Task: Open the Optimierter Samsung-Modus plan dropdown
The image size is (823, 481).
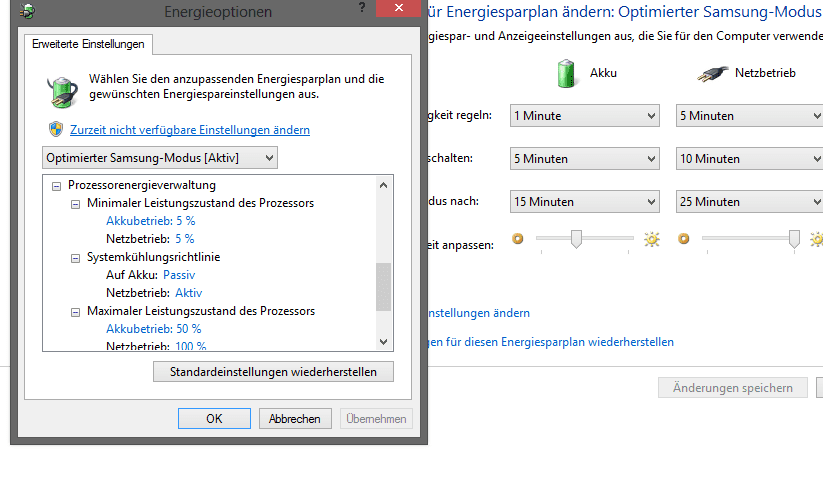Action: click(x=160, y=158)
